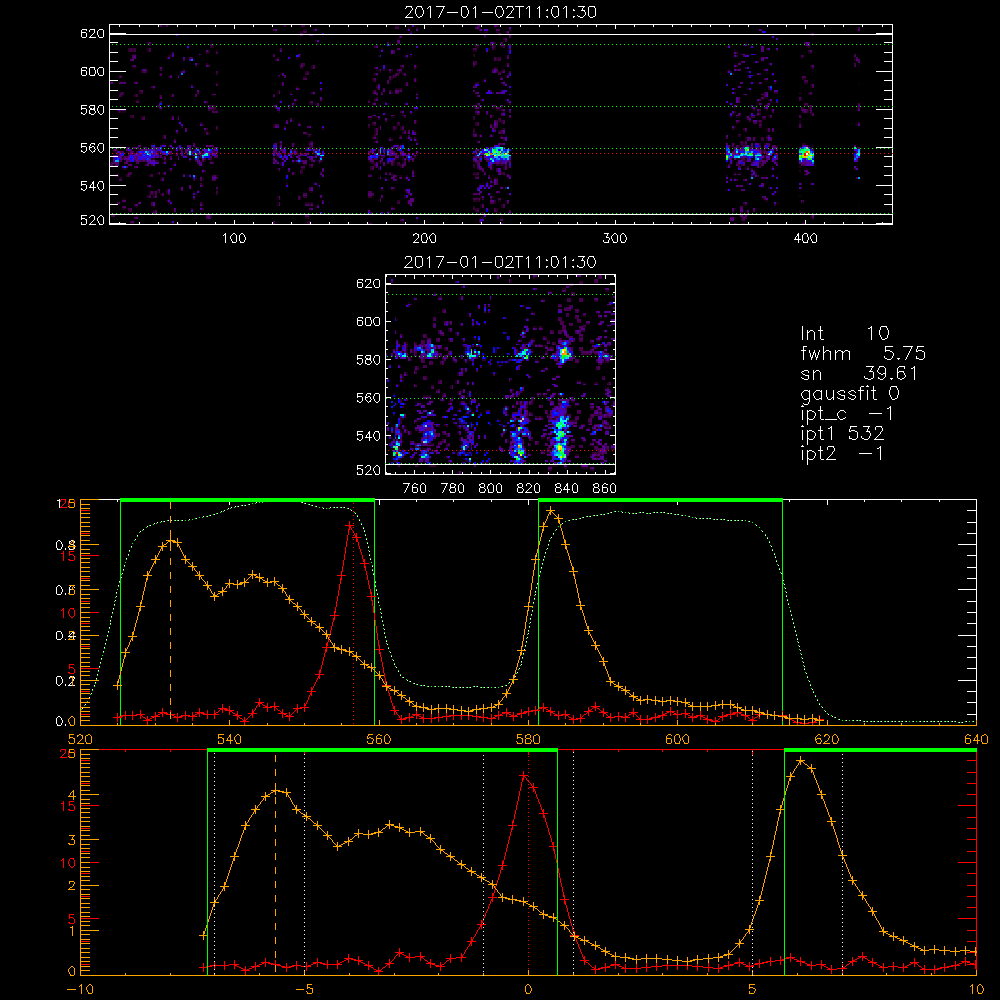This screenshot has height=1000, width=1000.
Task: Select the 'sn 39.61' value line
Action: click(859, 373)
